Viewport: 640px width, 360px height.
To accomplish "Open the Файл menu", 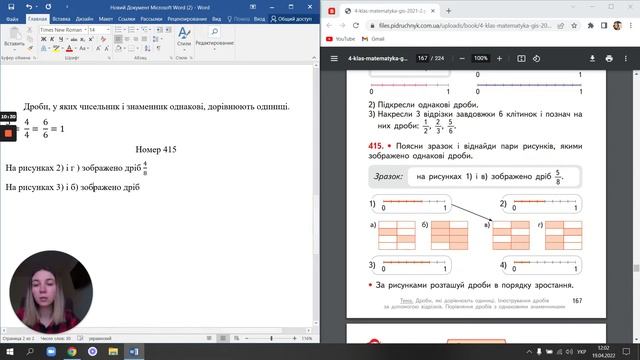I will (12, 19).
